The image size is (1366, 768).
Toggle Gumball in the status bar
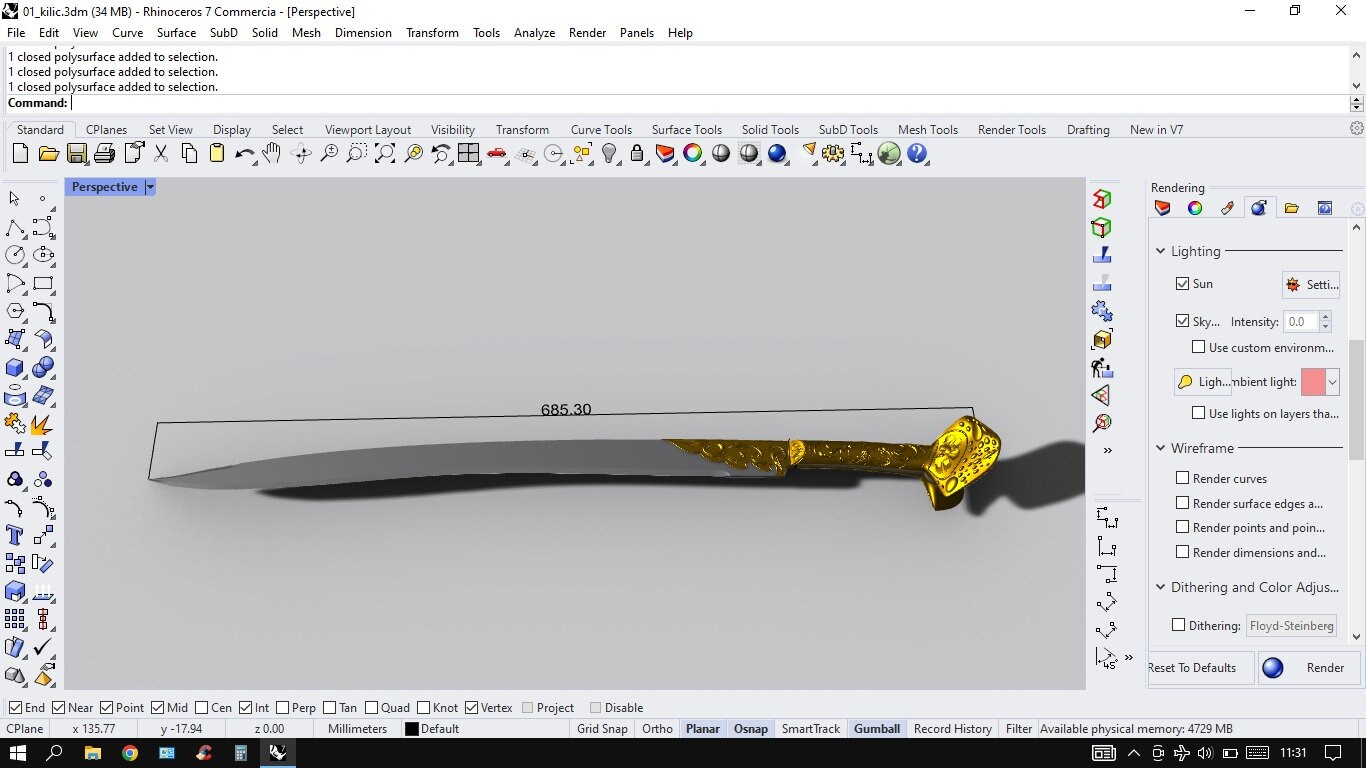tap(876, 728)
